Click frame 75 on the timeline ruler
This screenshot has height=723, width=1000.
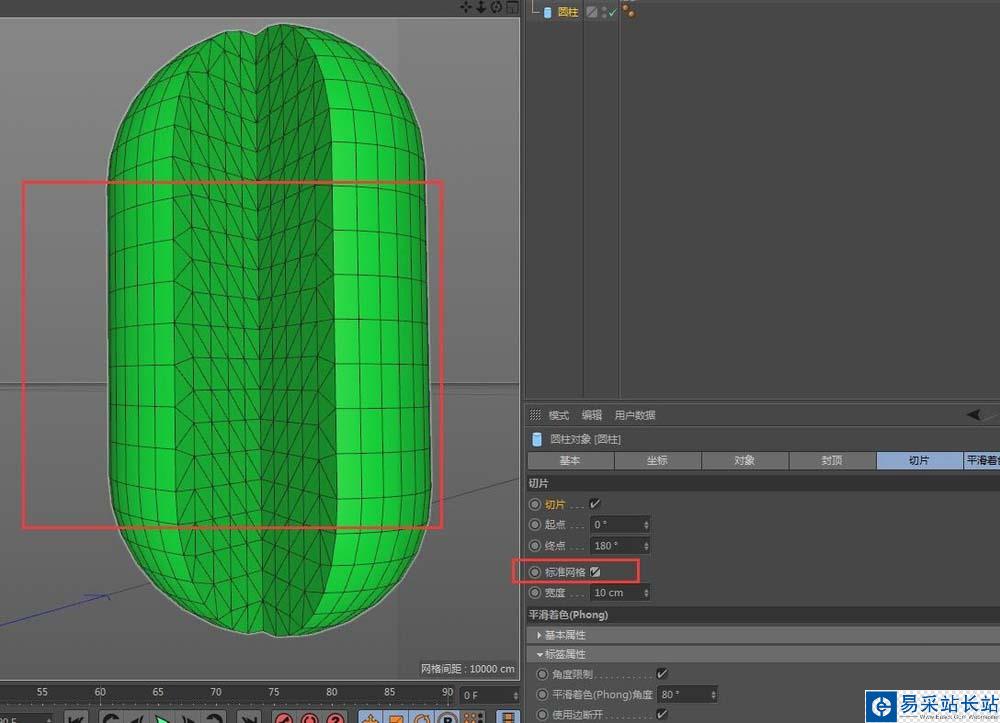pos(274,692)
